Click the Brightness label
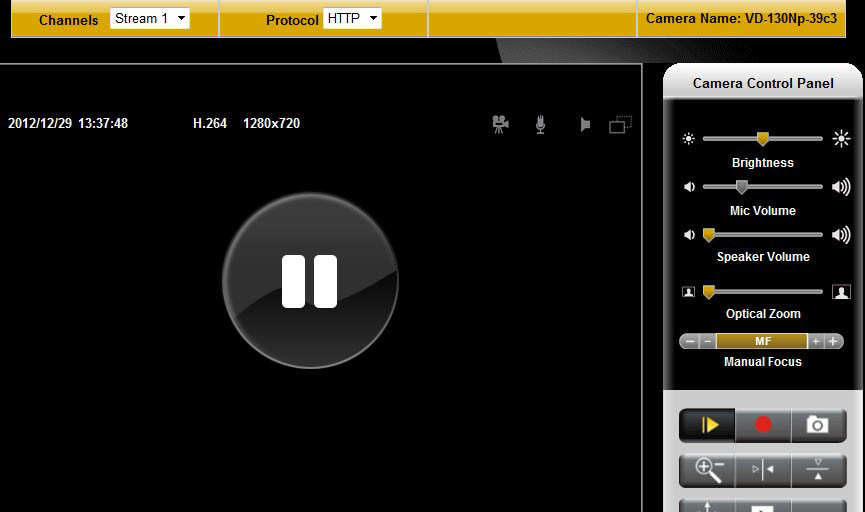Image resolution: width=865 pixels, height=512 pixels. pyautogui.click(x=762, y=163)
